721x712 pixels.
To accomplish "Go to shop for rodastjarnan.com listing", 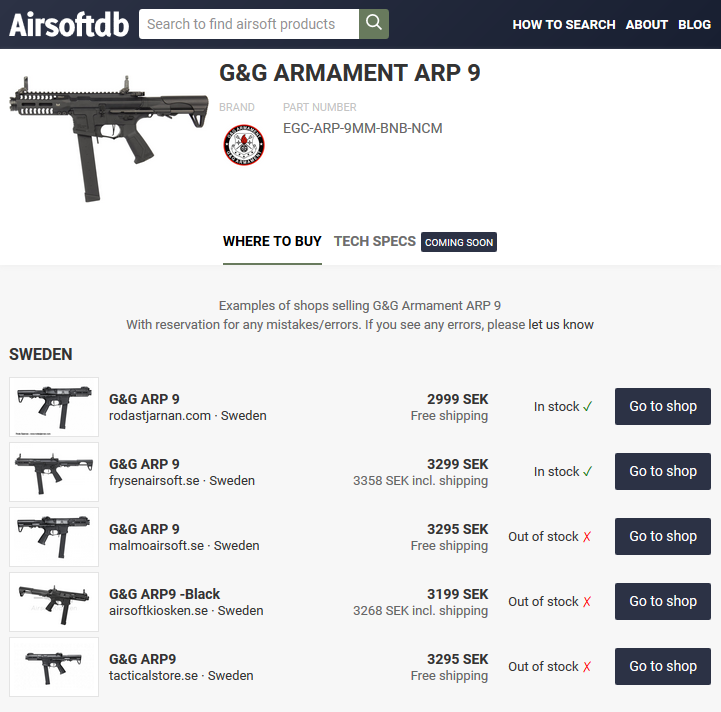I will pos(663,406).
